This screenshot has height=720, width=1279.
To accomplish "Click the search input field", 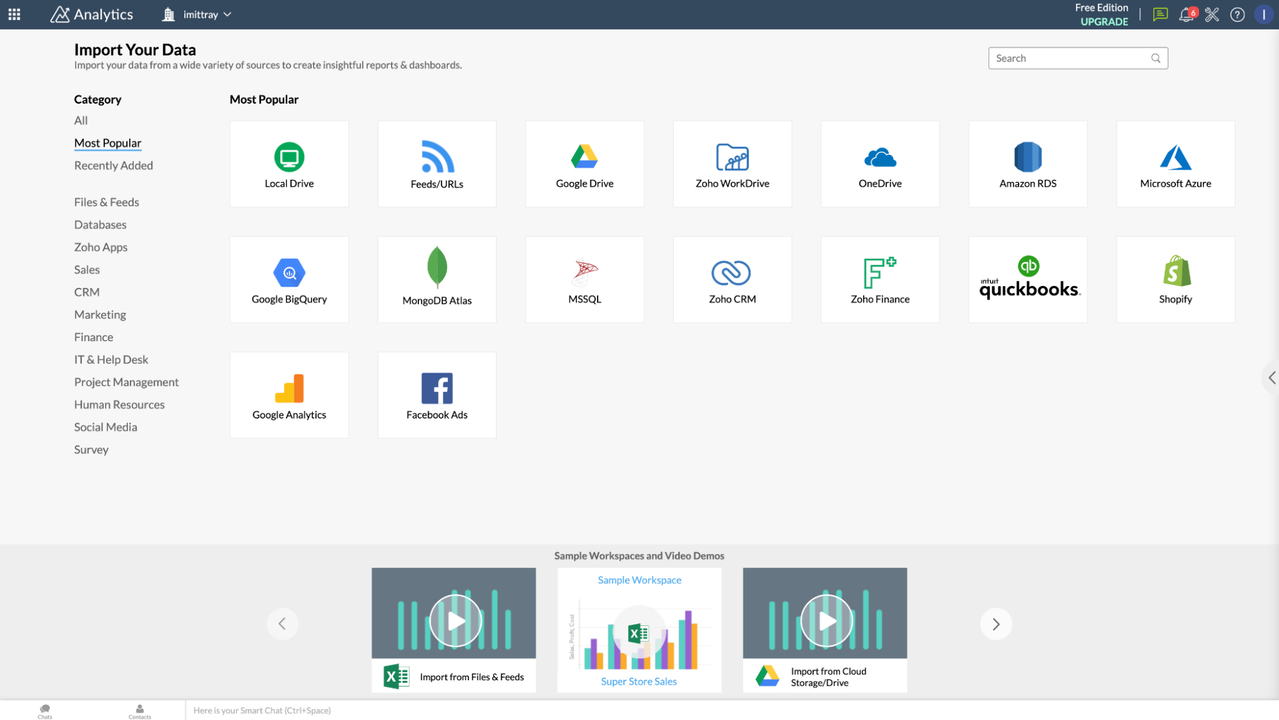I will tap(1070, 57).
